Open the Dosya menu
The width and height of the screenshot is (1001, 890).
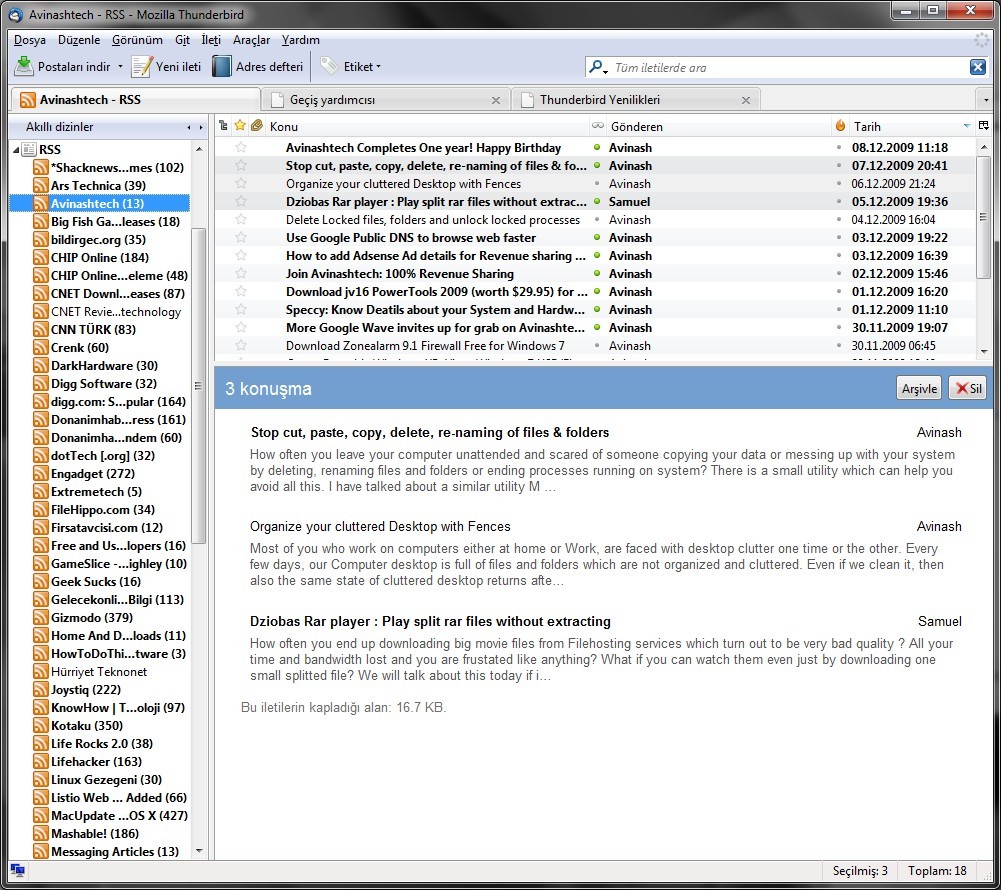[x=29, y=40]
